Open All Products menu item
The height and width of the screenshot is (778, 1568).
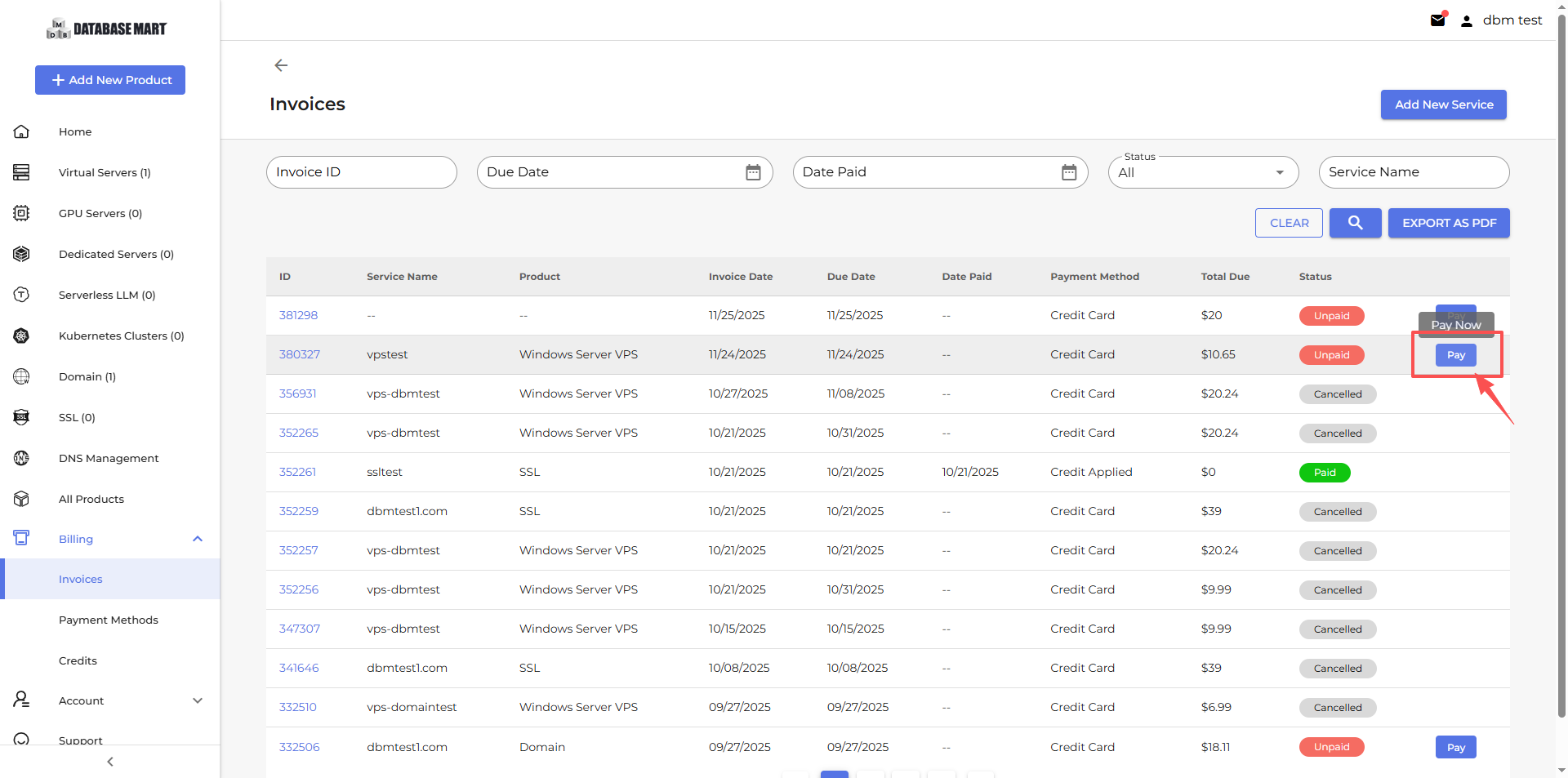[x=91, y=499]
